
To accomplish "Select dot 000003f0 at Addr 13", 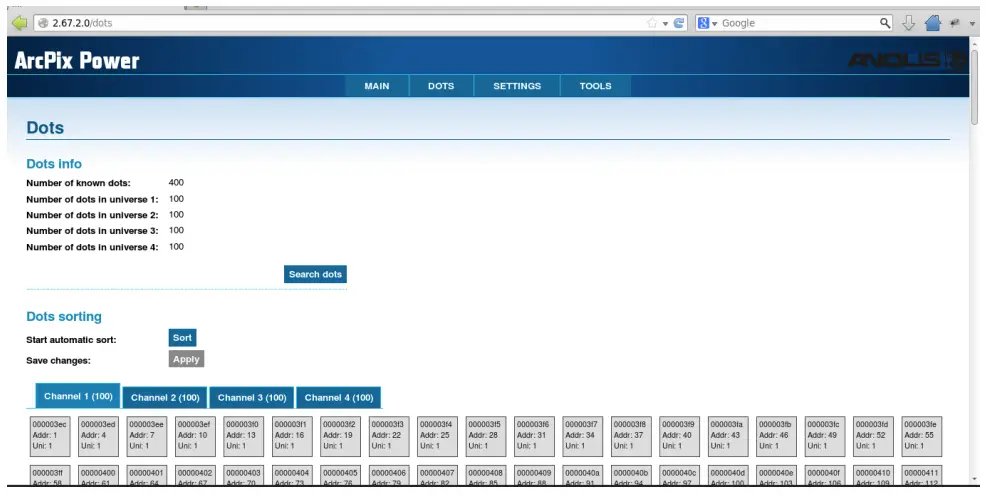I will [243, 436].
